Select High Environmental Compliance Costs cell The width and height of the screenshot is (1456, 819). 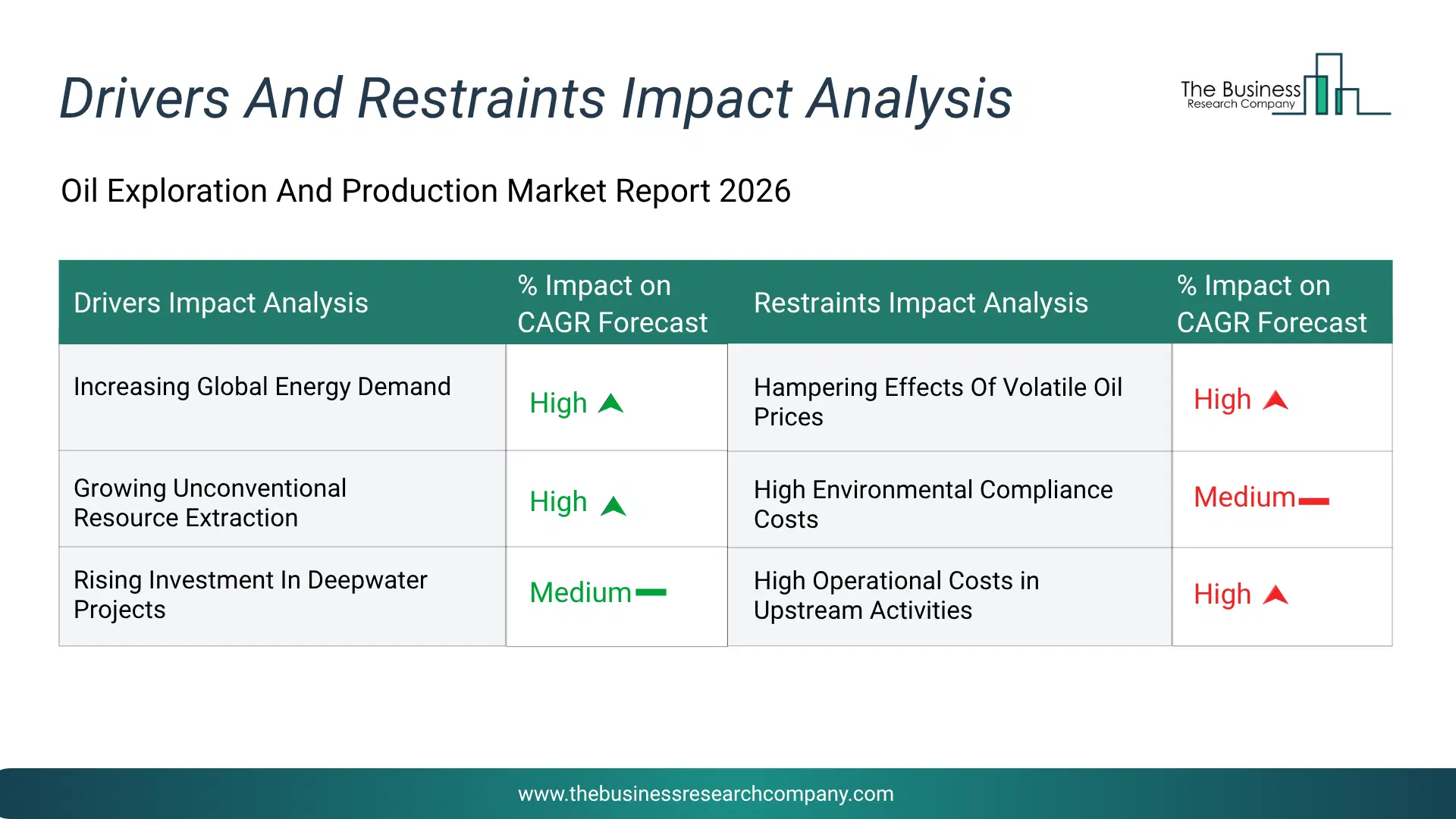949,500
